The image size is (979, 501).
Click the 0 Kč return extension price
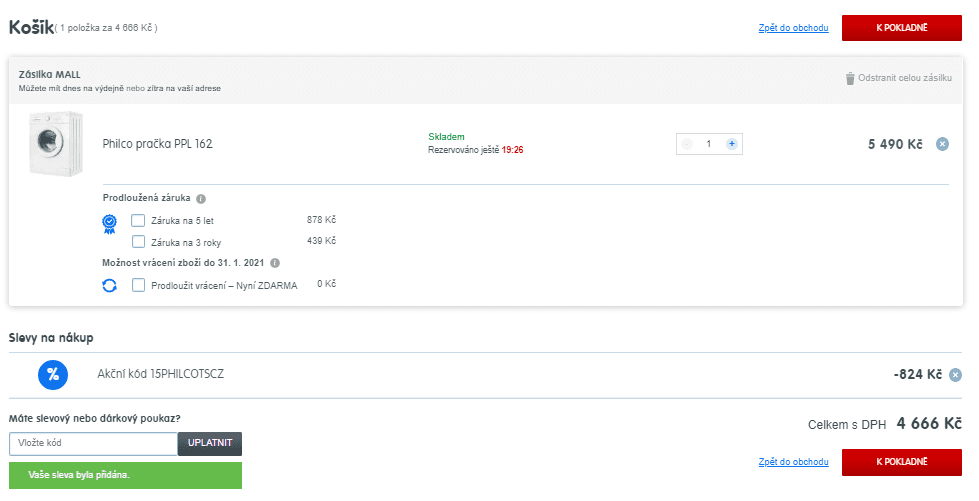(327, 284)
